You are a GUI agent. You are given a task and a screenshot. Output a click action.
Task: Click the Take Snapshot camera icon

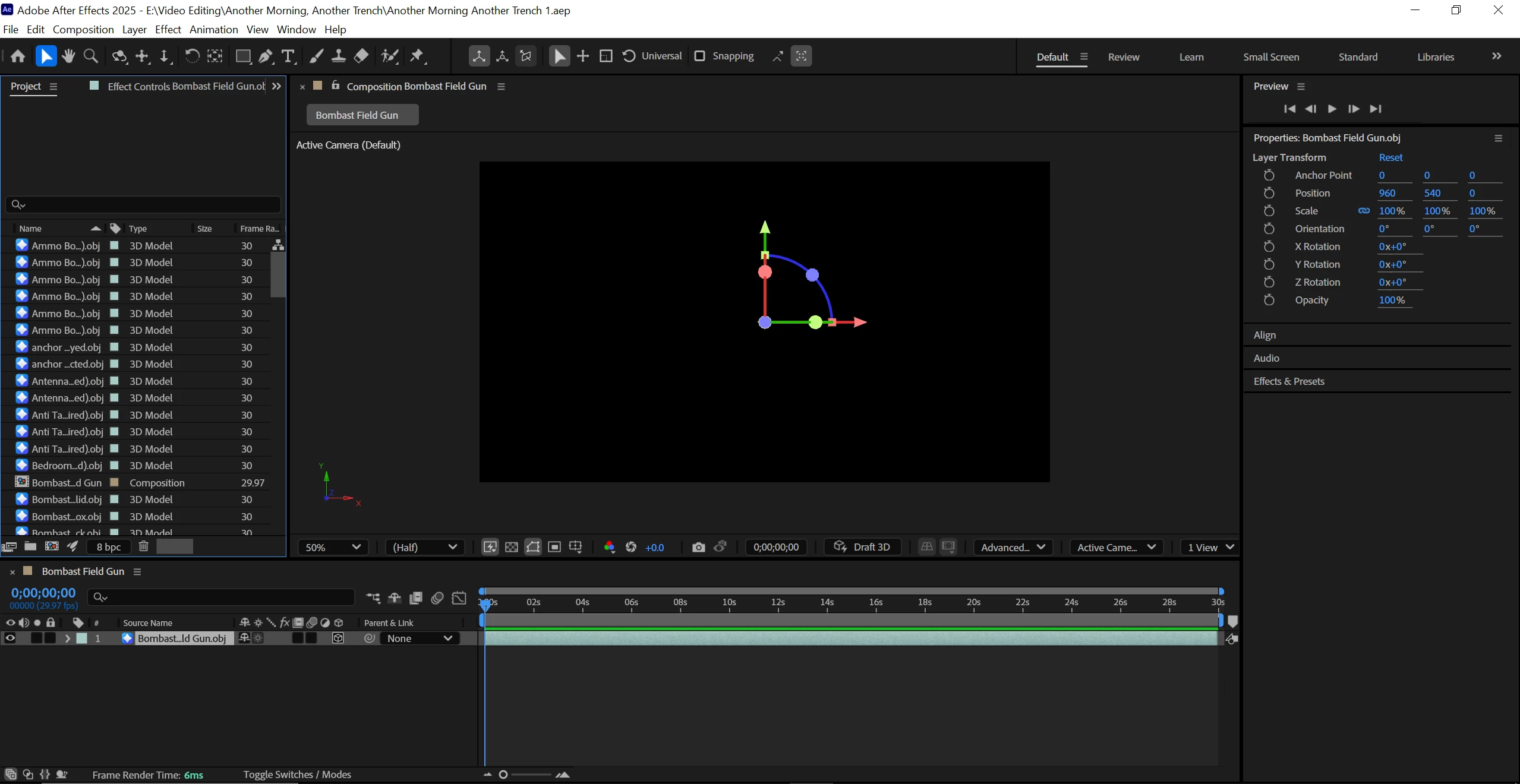[x=698, y=547]
